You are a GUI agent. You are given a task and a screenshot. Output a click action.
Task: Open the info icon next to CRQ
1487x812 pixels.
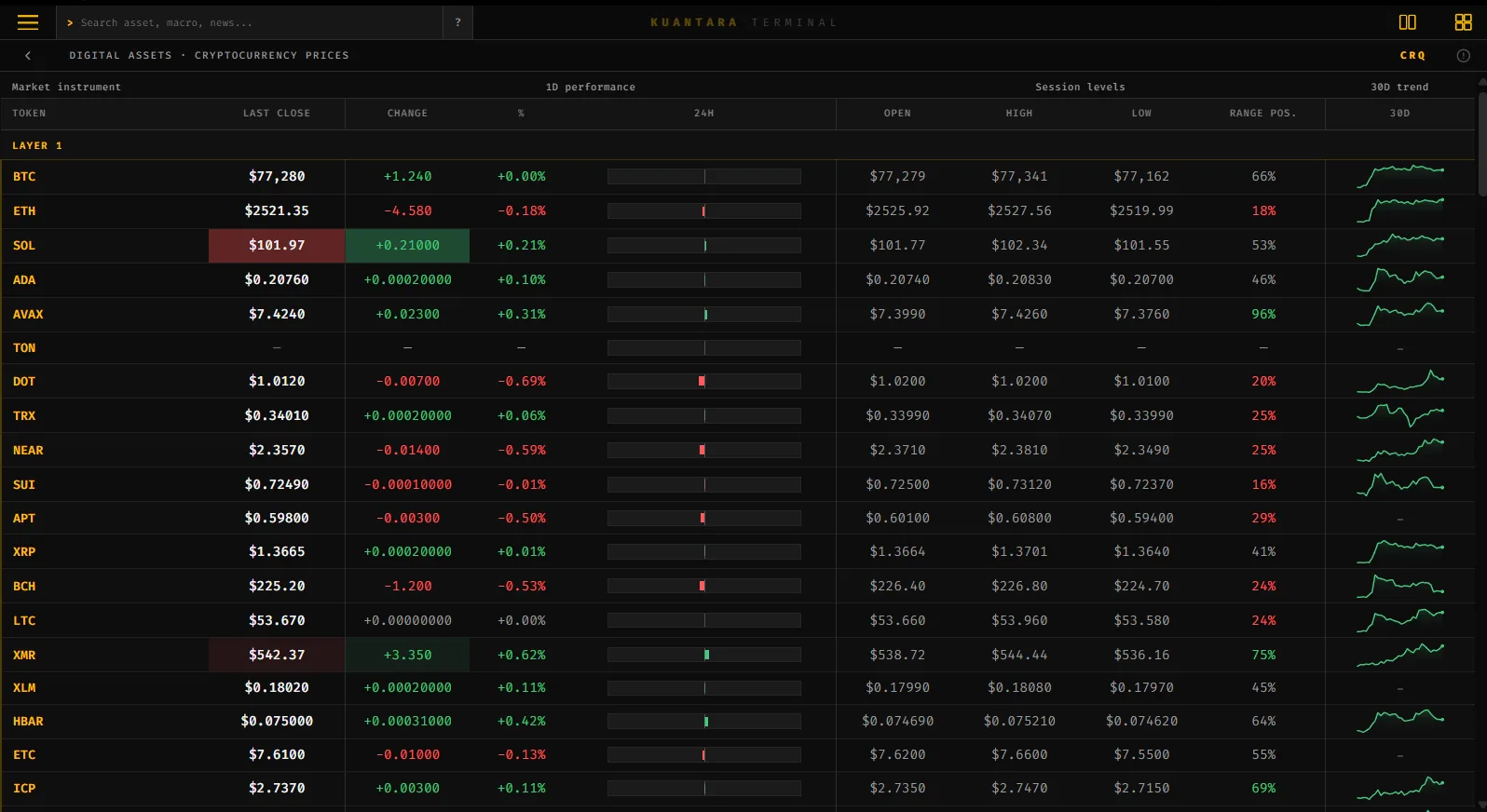click(x=1463, y=56)
